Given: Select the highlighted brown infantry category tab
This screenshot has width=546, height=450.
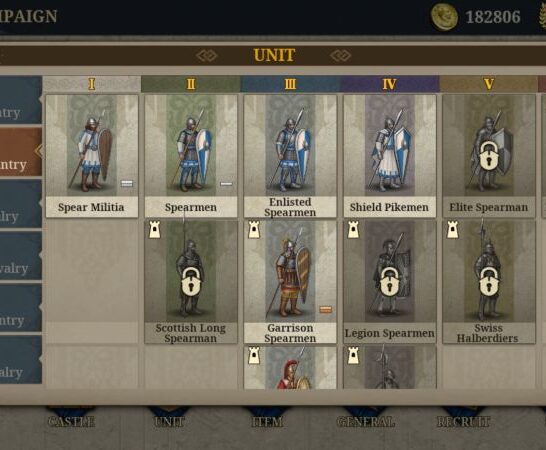Looking at the screenshot, I should click(x=20, y=152).
